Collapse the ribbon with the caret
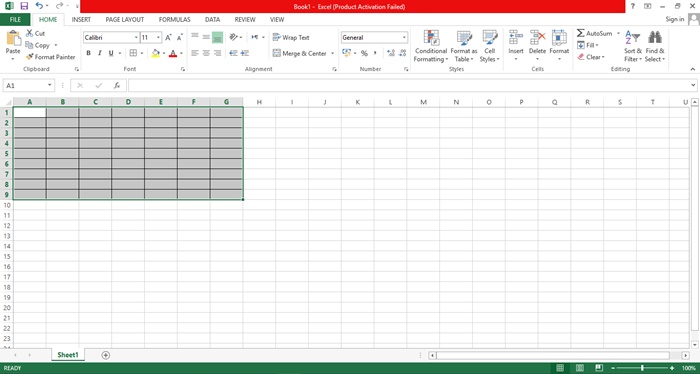 click(692, 69)
